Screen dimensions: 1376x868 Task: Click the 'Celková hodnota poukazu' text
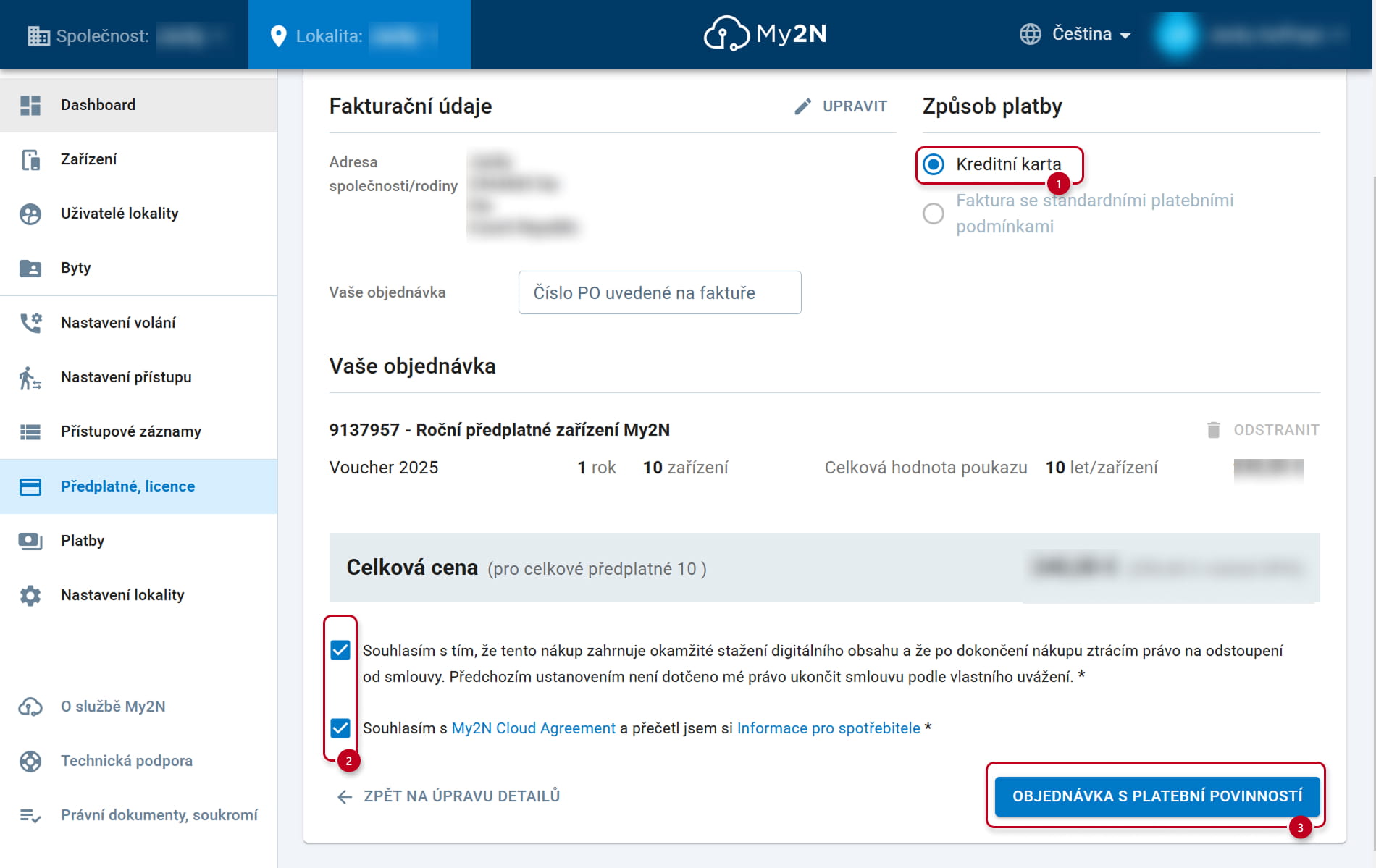[926, 468]
